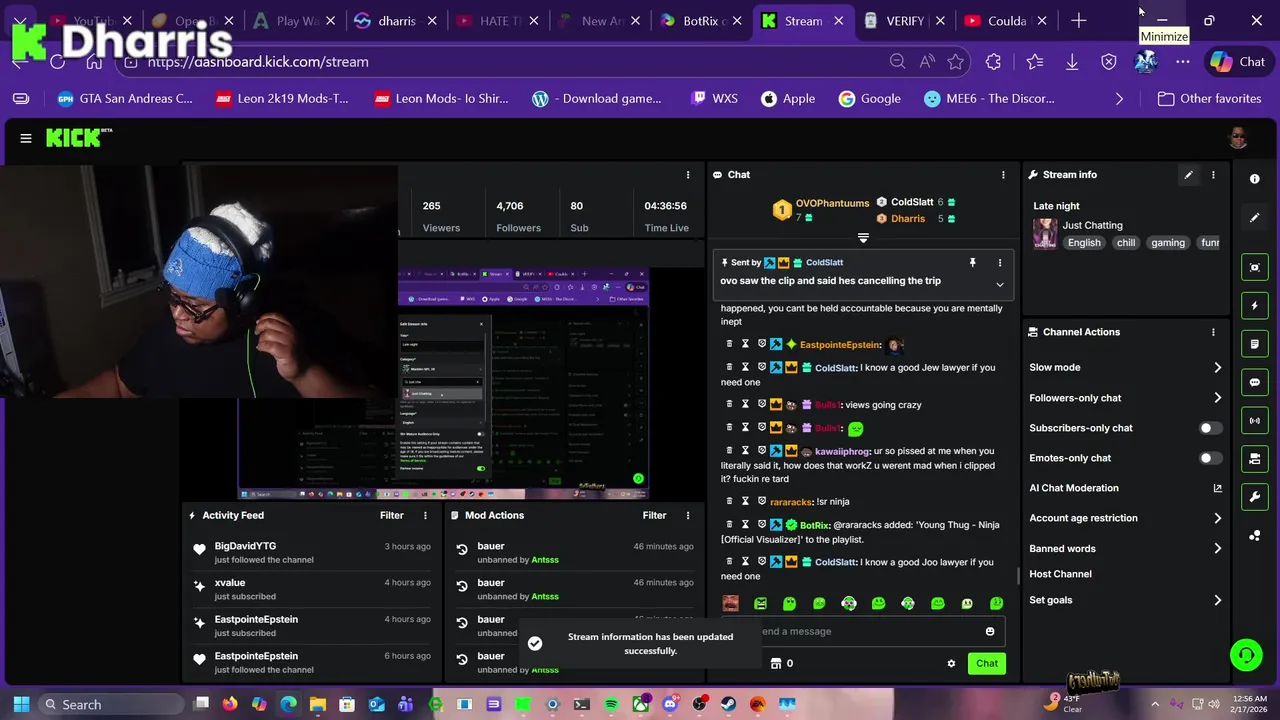Screen dimensions: 1280x720
Task: Click the first red face emote
Action: pos(731,603)
